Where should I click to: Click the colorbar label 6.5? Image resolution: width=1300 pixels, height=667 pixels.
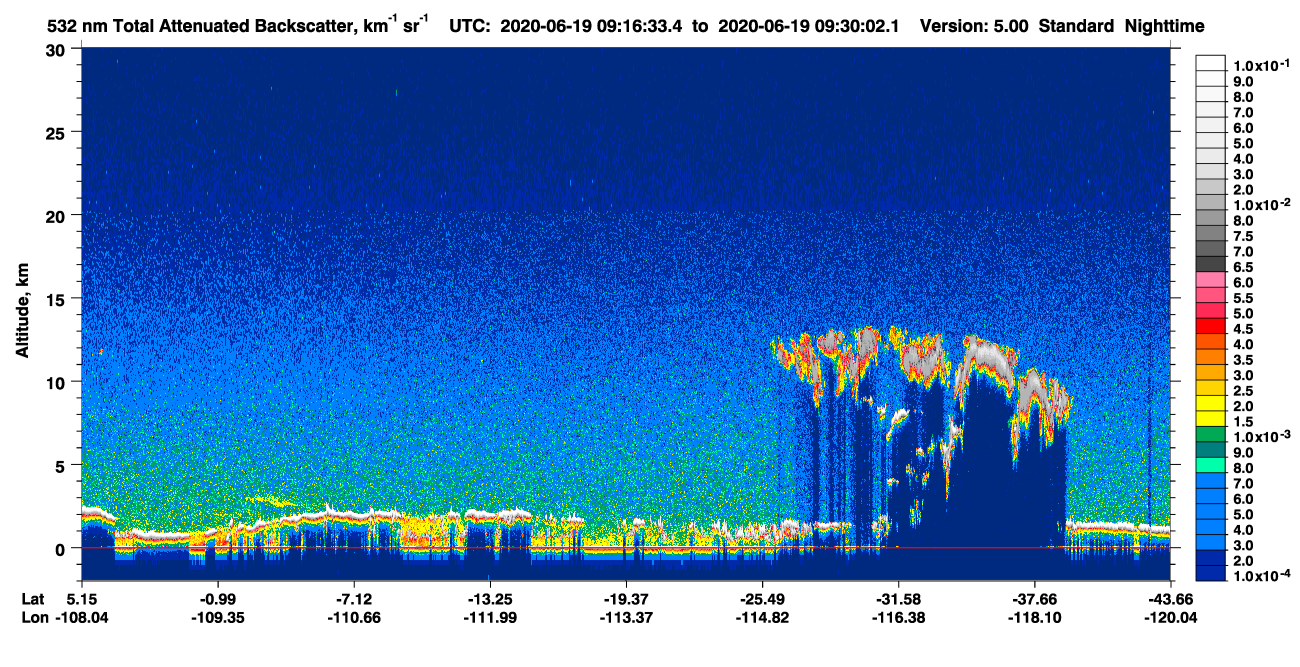pos(1243,267)
